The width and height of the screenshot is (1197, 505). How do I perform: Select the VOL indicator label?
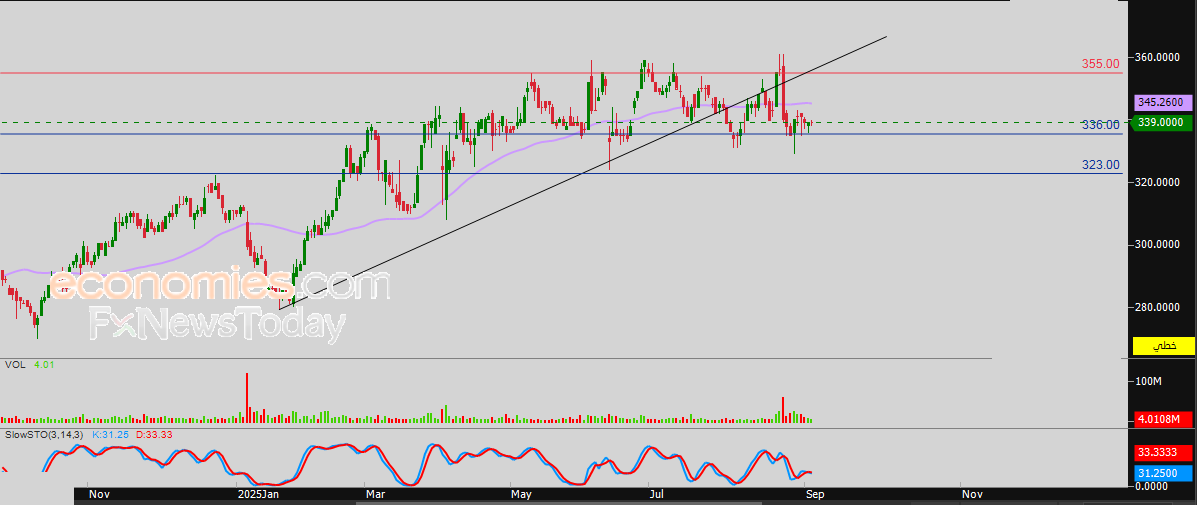pyautogui.click(x=15, y=366)
